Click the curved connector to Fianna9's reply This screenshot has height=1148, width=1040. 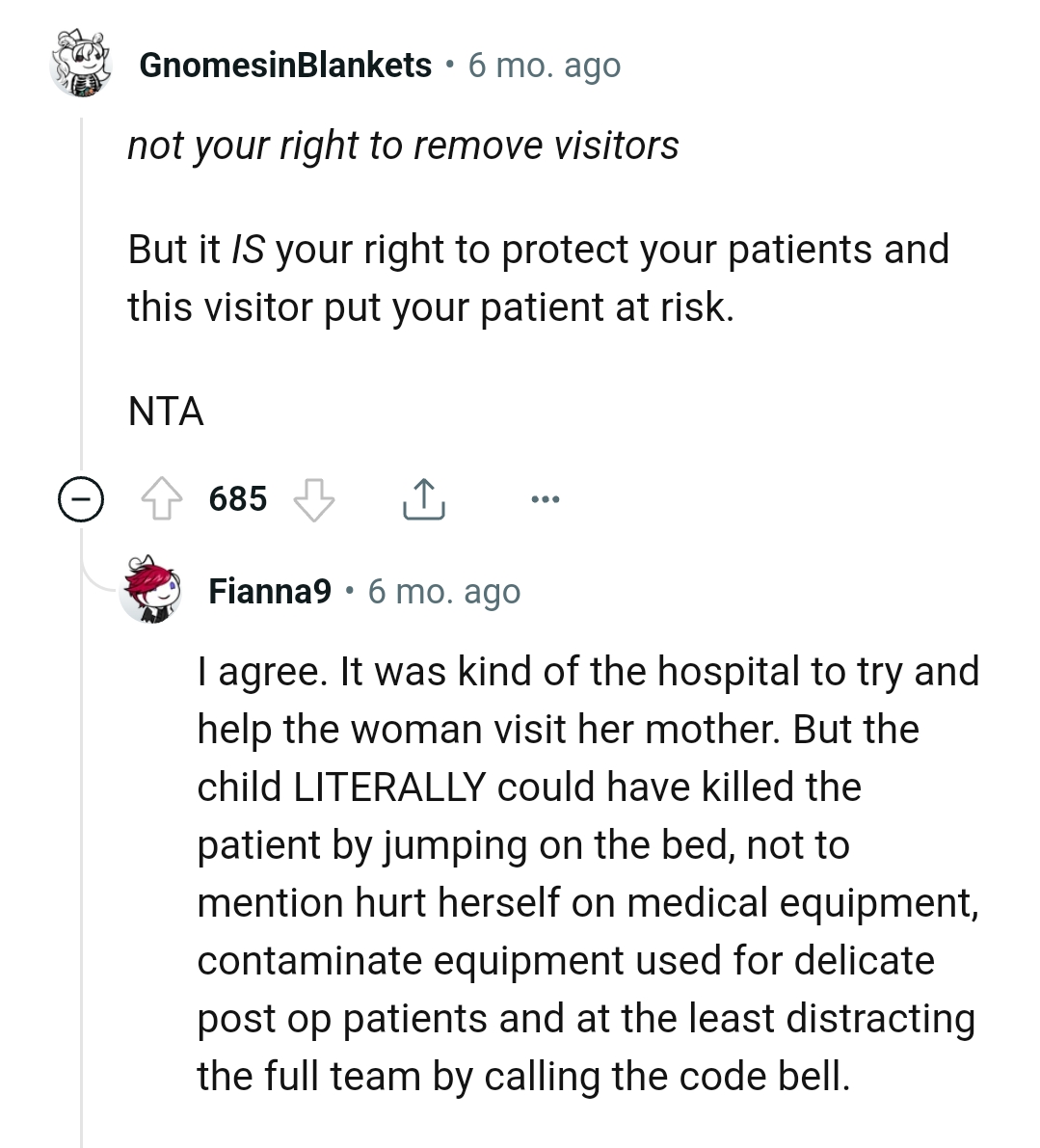click(x=96, y=578)
